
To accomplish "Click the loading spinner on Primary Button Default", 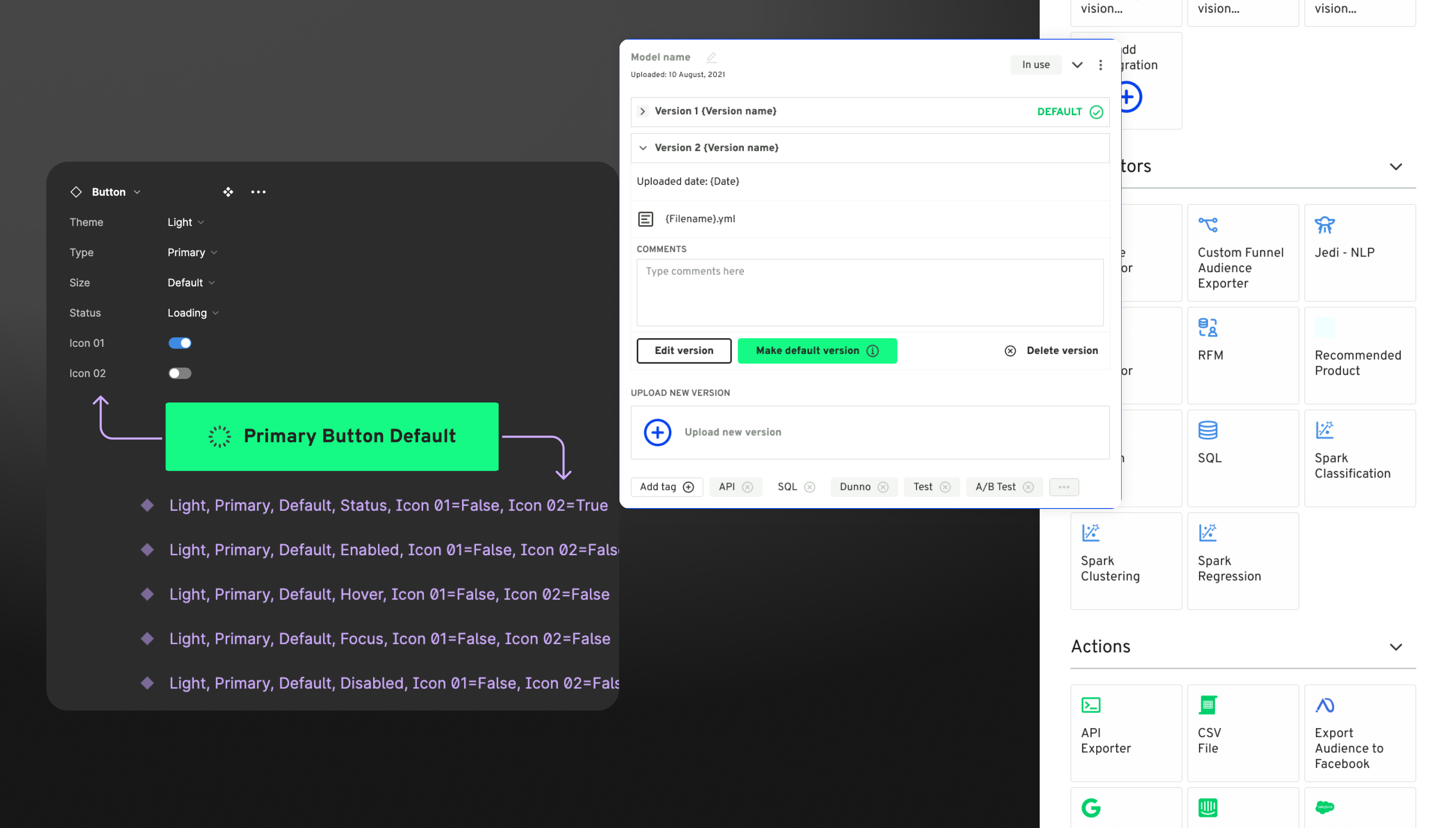I will [x=219, y=437].
